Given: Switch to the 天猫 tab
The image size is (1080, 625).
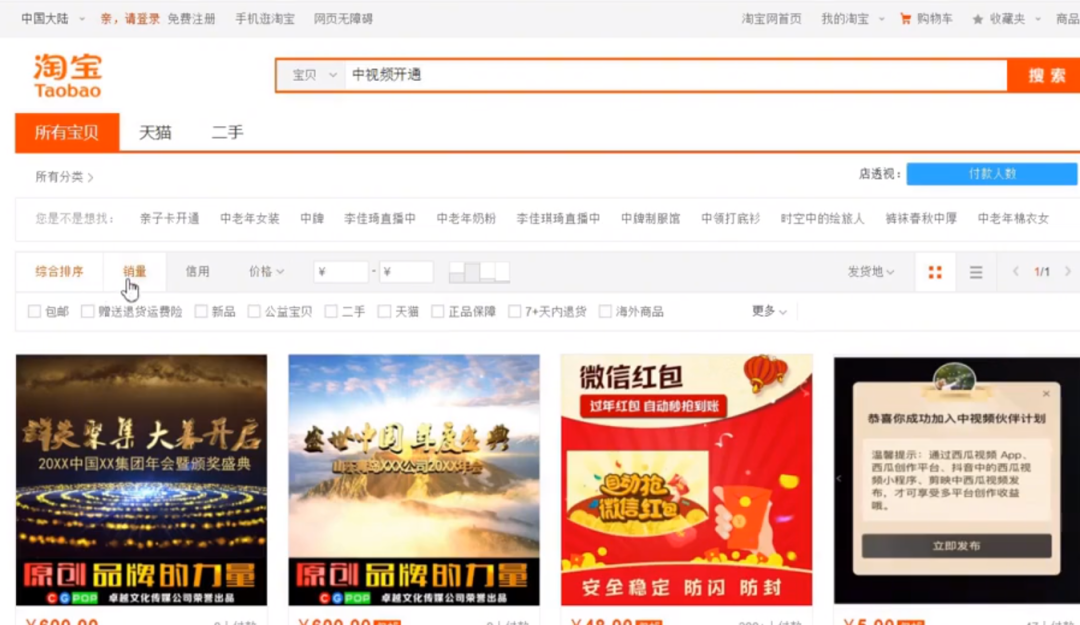Looking at the screenshot, I should [x=155, y=132].
